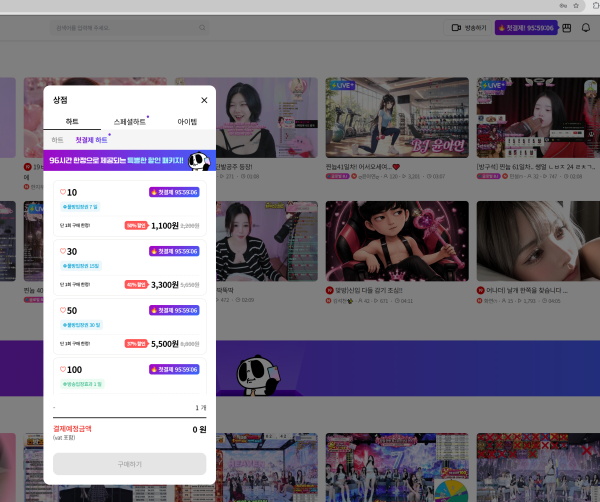Viewport: 600px width, 502px height.
Task: Click 첫결제 timer badge on 10 package
Action: (174, 192)
